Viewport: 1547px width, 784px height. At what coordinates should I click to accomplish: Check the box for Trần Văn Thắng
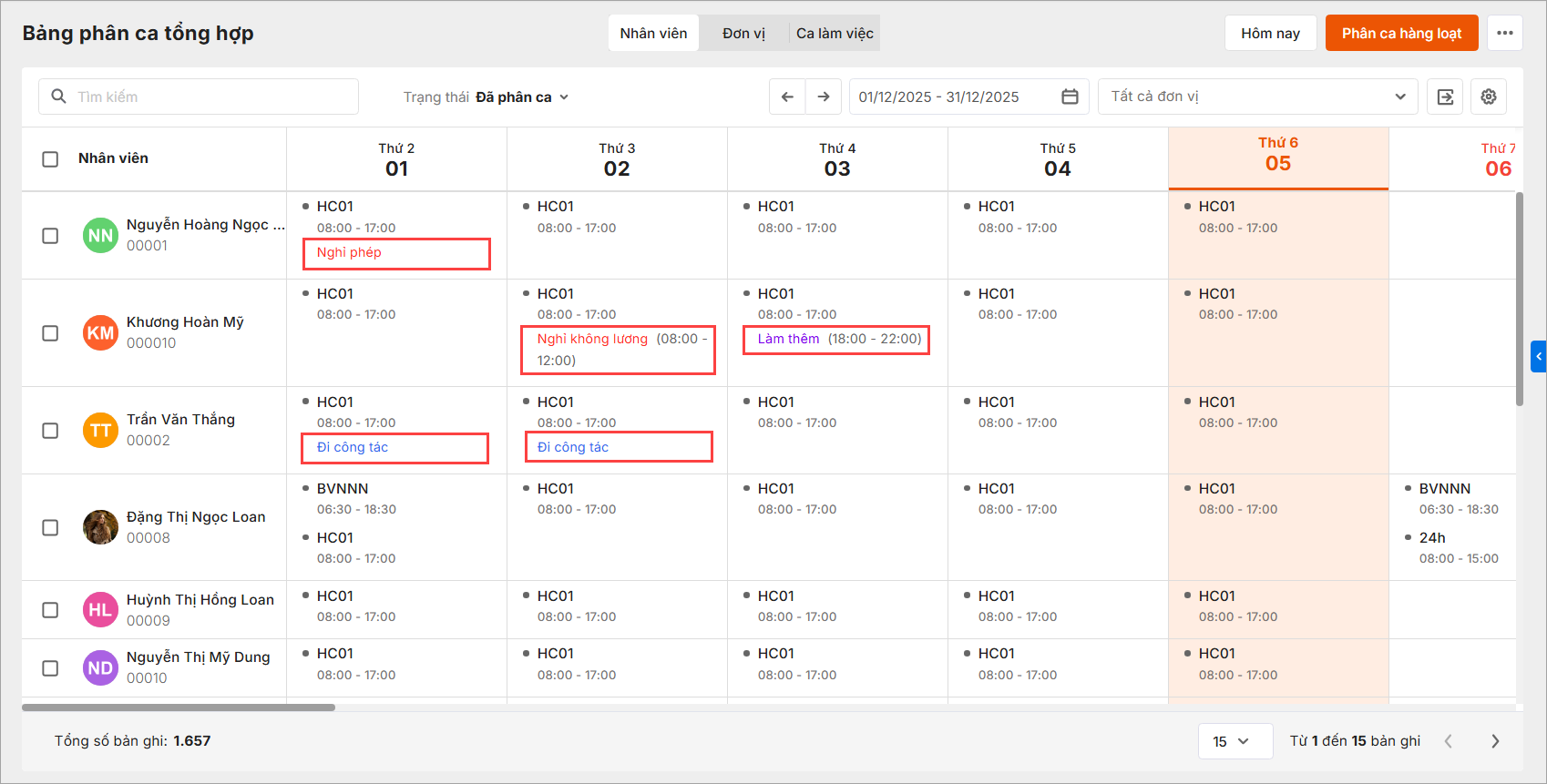coord(50,431)
